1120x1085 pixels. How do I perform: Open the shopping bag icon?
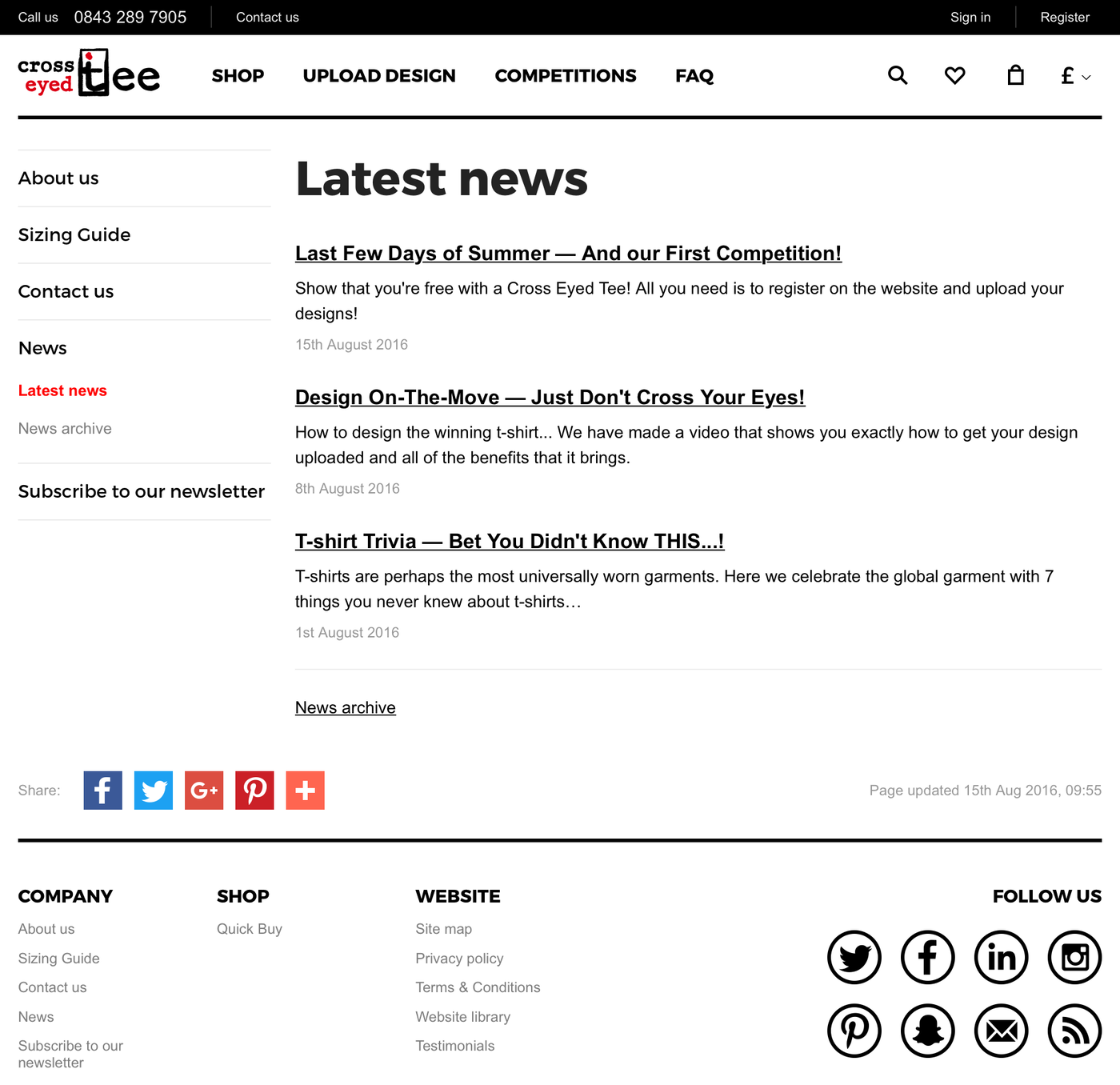click(x=1015, y=75)
